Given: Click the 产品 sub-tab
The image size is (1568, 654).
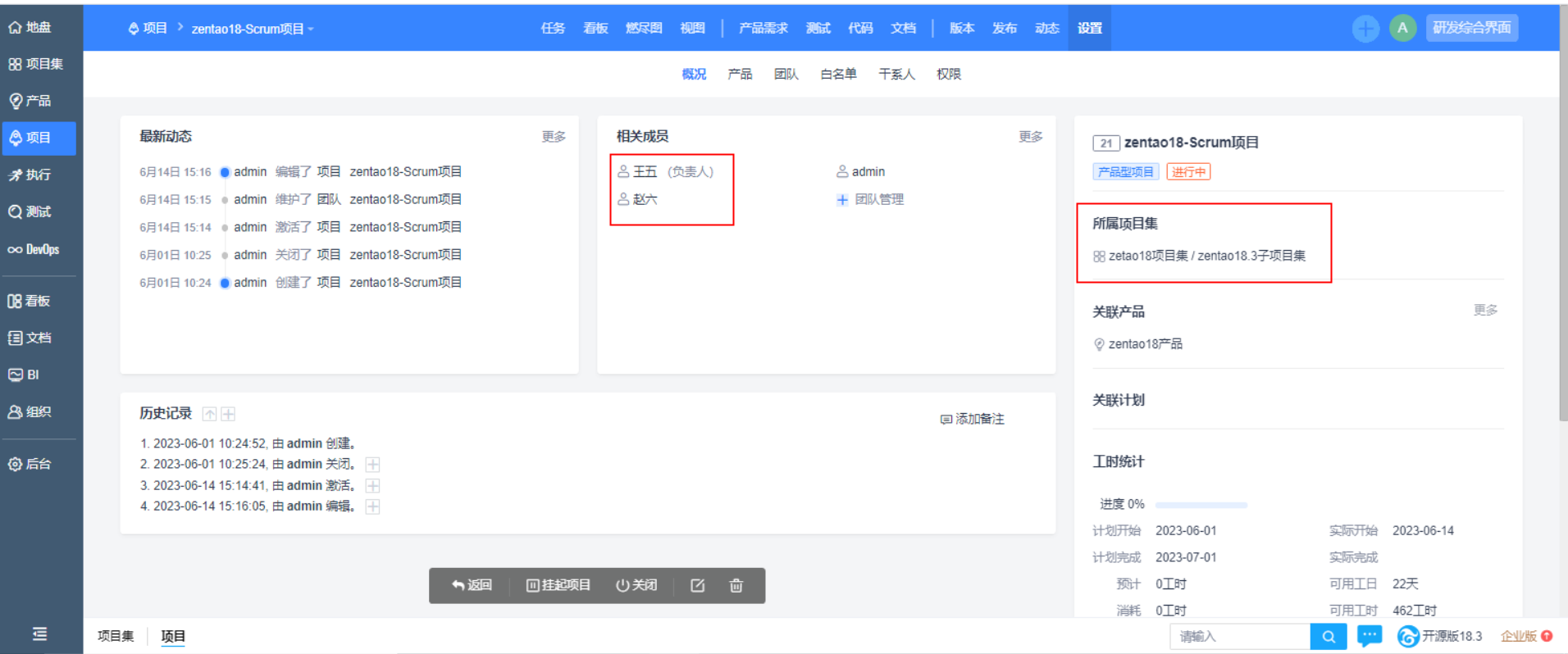Looking at the screenshot, I should tap(740, 74).
